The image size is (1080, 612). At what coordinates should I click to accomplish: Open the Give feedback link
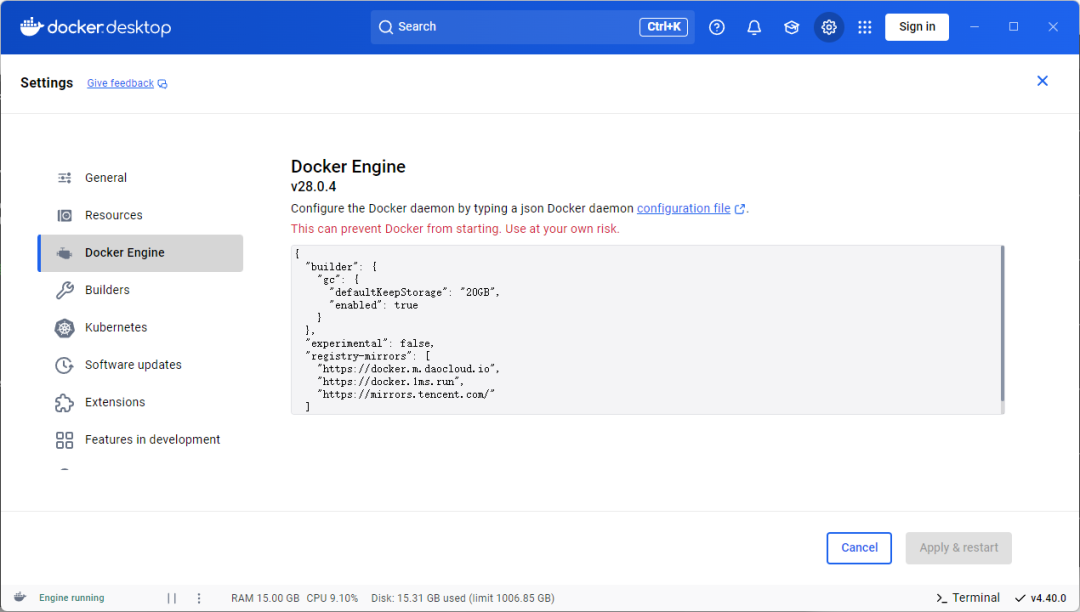point(121,83)
